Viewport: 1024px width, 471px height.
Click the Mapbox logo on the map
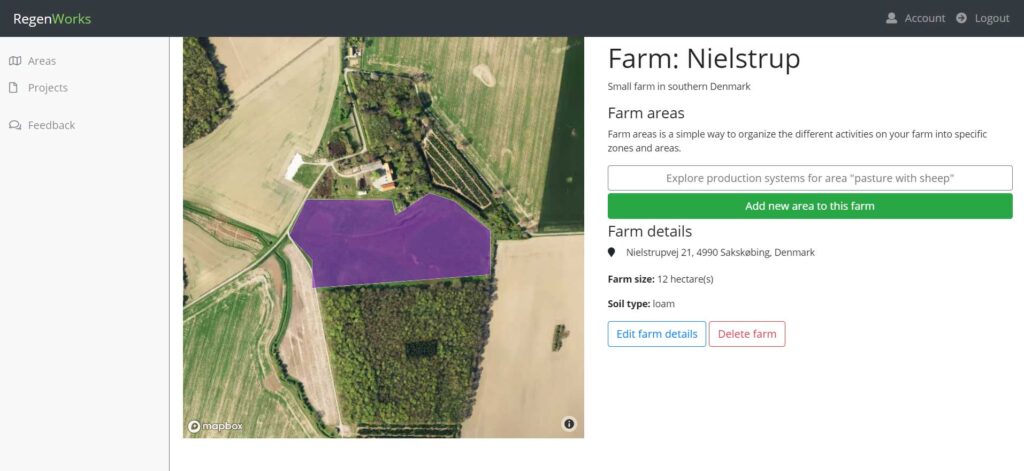pyautogui.click(x=216, y=426)
